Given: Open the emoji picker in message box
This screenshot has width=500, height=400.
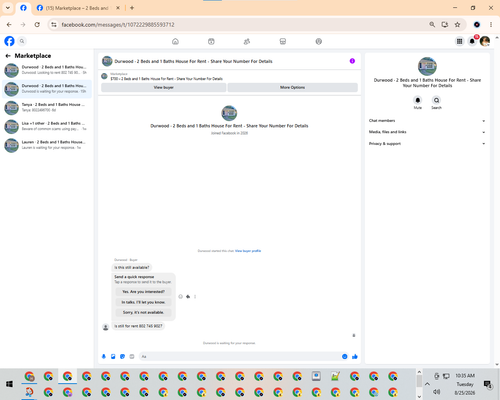Looking at the screenshot, I should click(x=345, y=357).
